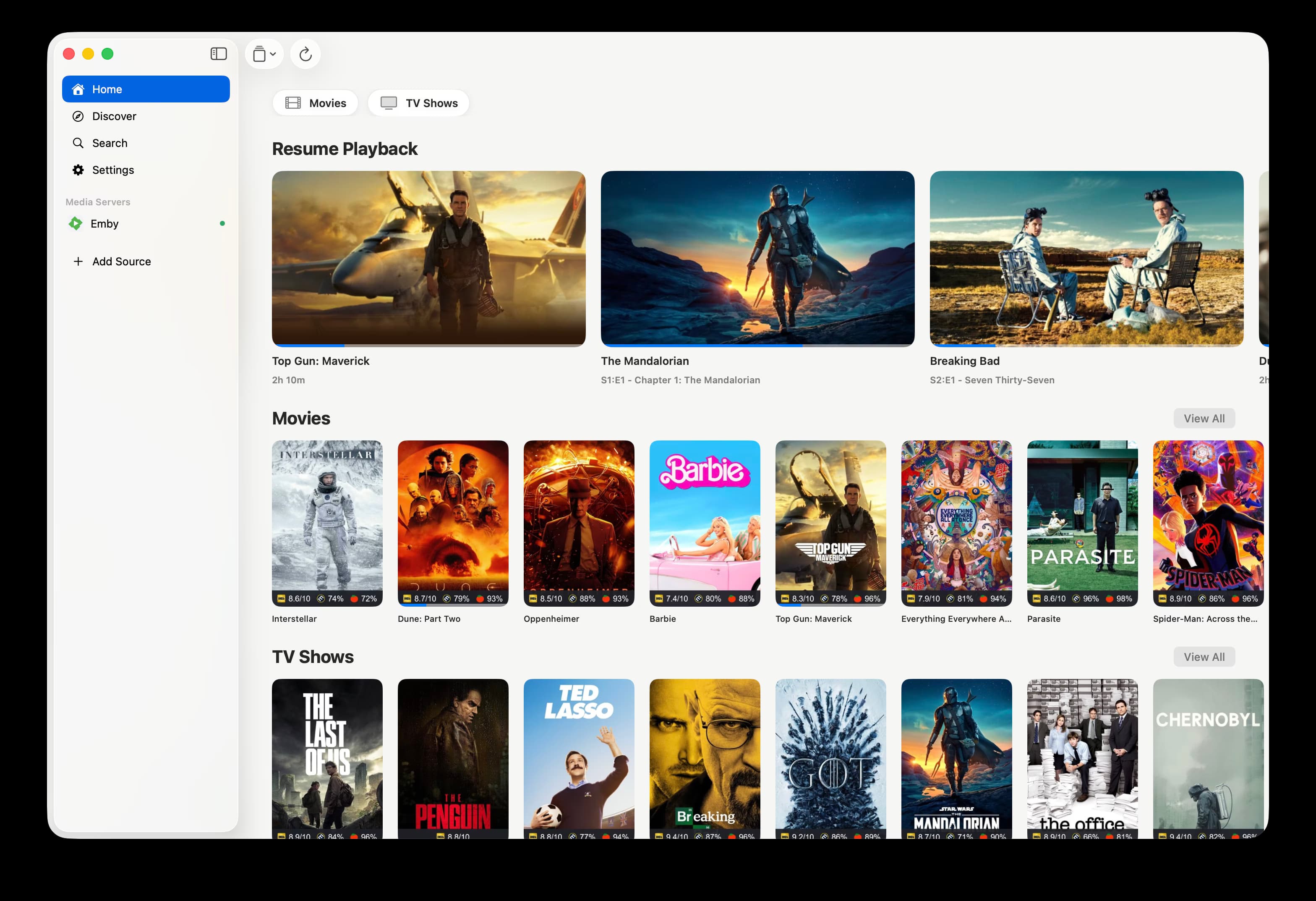Image resolution: width=1316 pixels, height=901 pixels.
Task: Resume Top Gun: Maverick large thumbnail
Action: click(x=428, y=258)
